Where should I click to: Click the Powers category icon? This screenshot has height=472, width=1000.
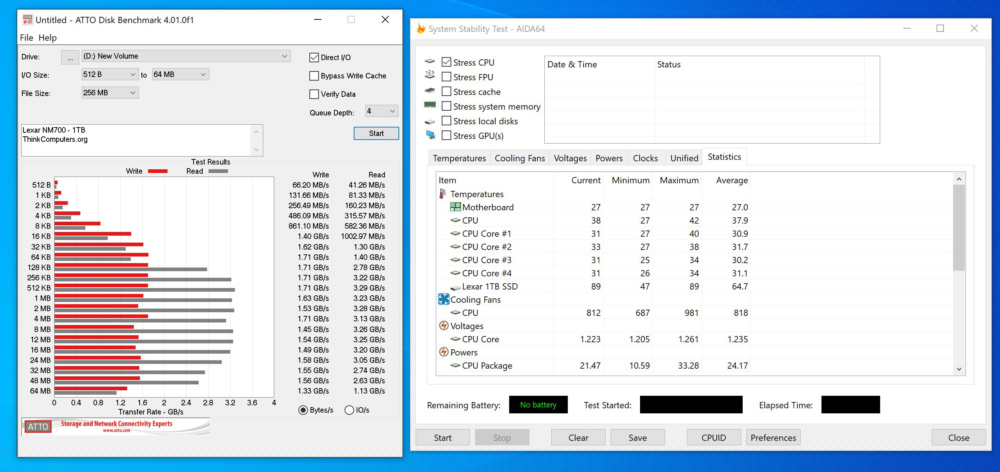click(x=443, y=352)
